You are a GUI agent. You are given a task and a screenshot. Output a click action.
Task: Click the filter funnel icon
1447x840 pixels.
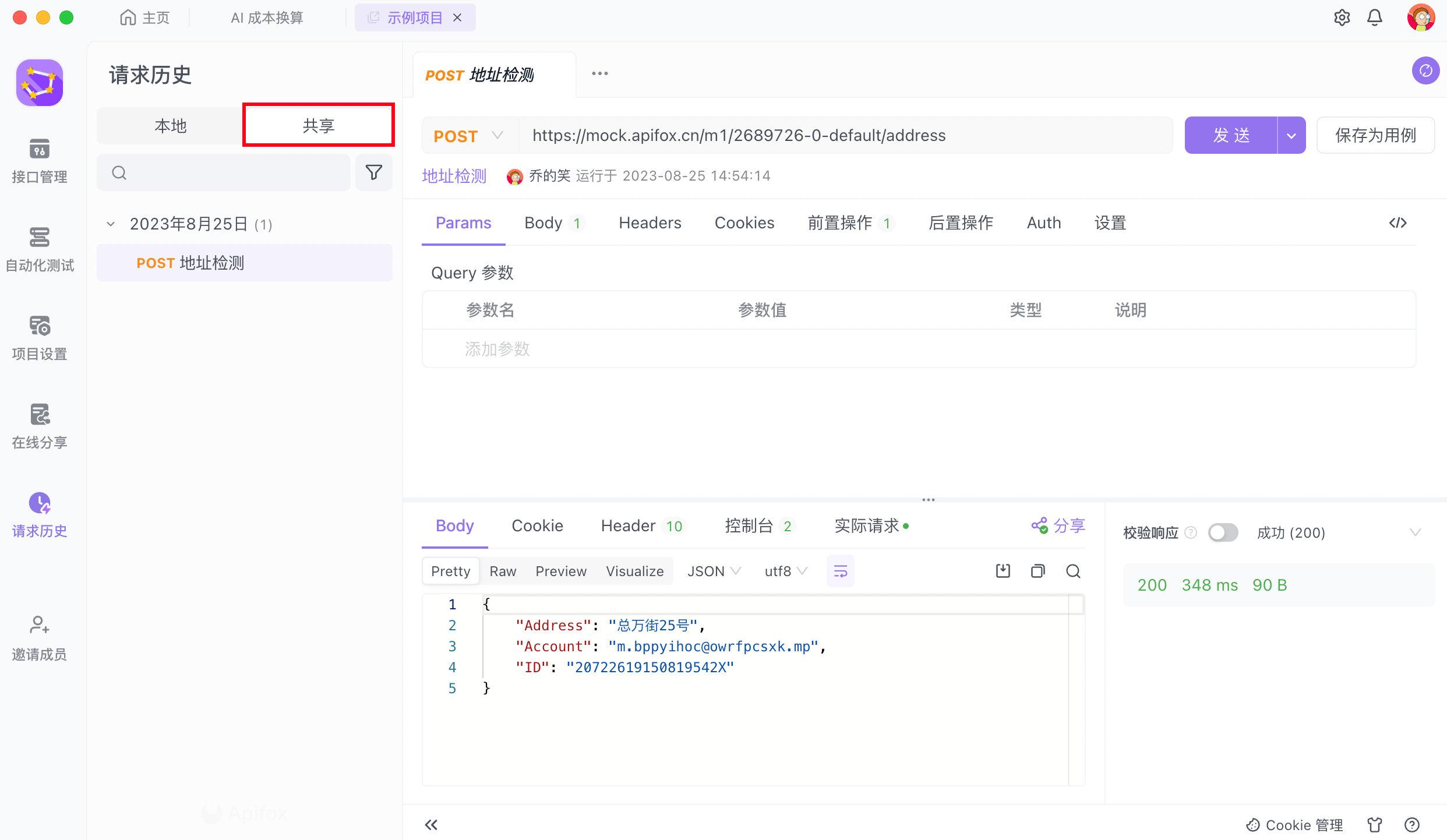tap(373, 172)
